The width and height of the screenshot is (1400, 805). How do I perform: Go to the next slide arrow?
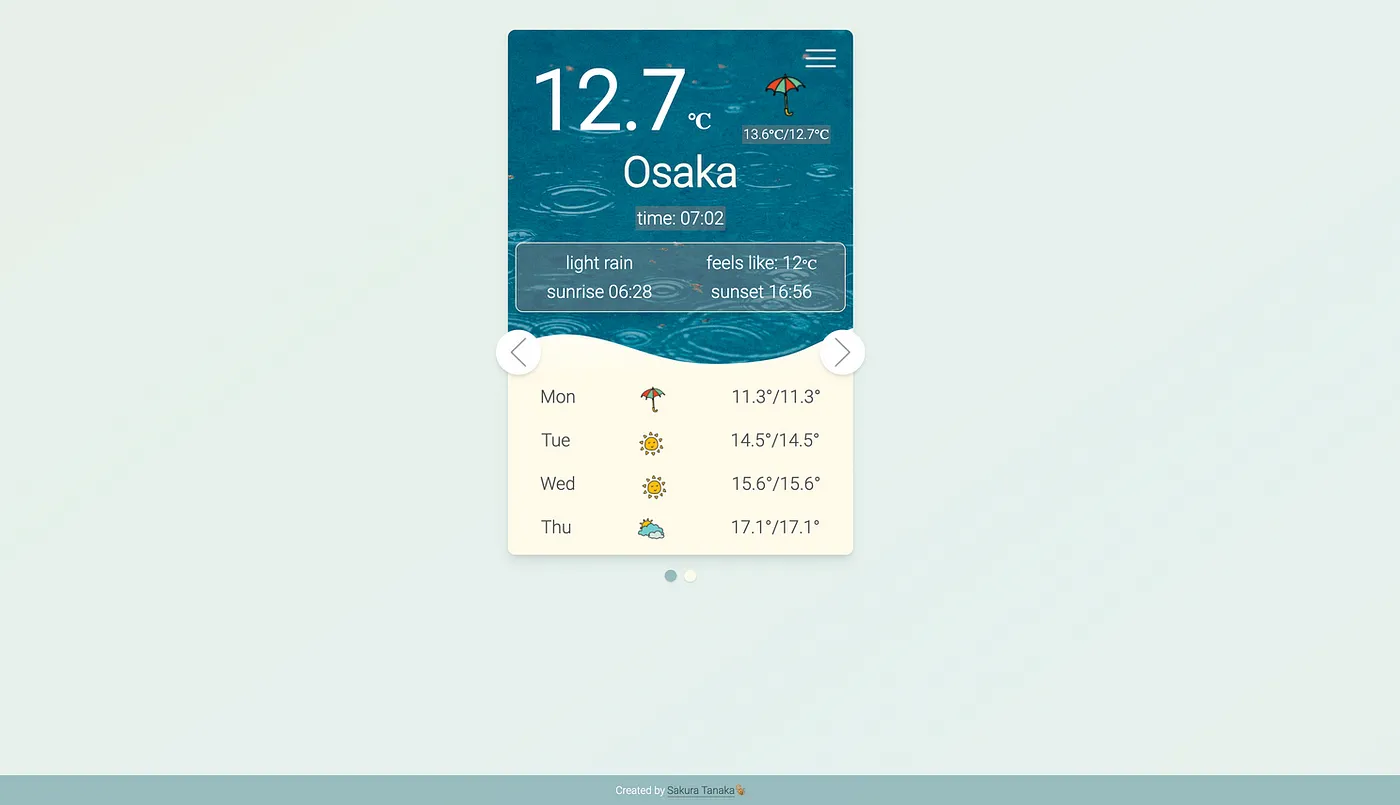tap(842, 352)
